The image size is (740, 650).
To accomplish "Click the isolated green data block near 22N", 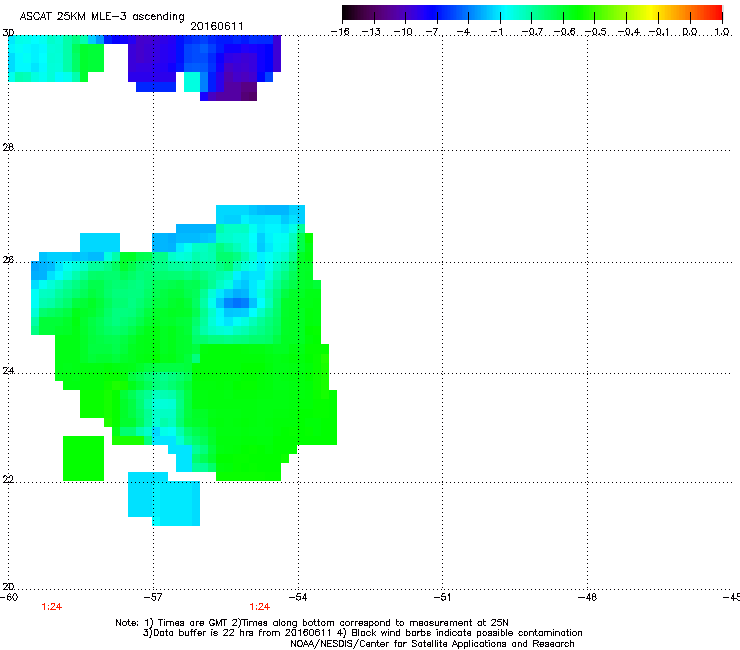I will point(84,458).
